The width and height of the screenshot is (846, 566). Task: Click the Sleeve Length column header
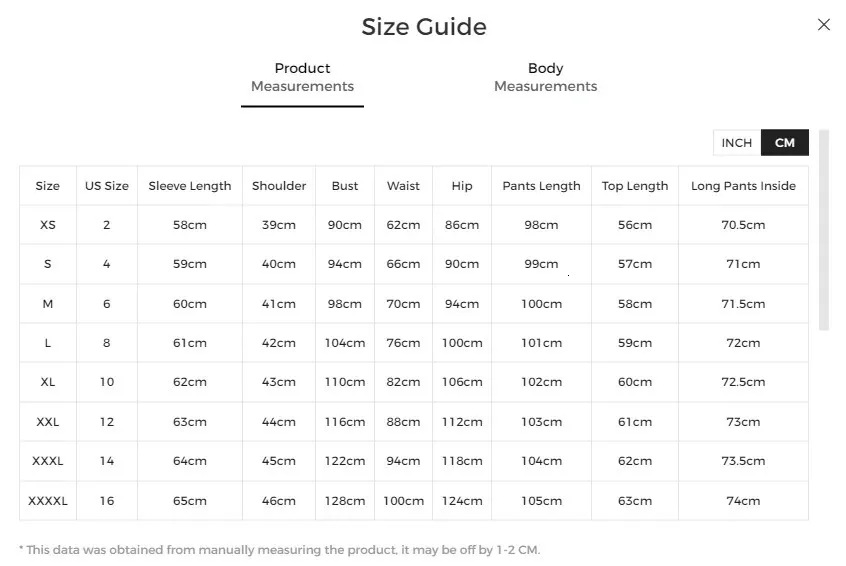[x=190, y=186]
